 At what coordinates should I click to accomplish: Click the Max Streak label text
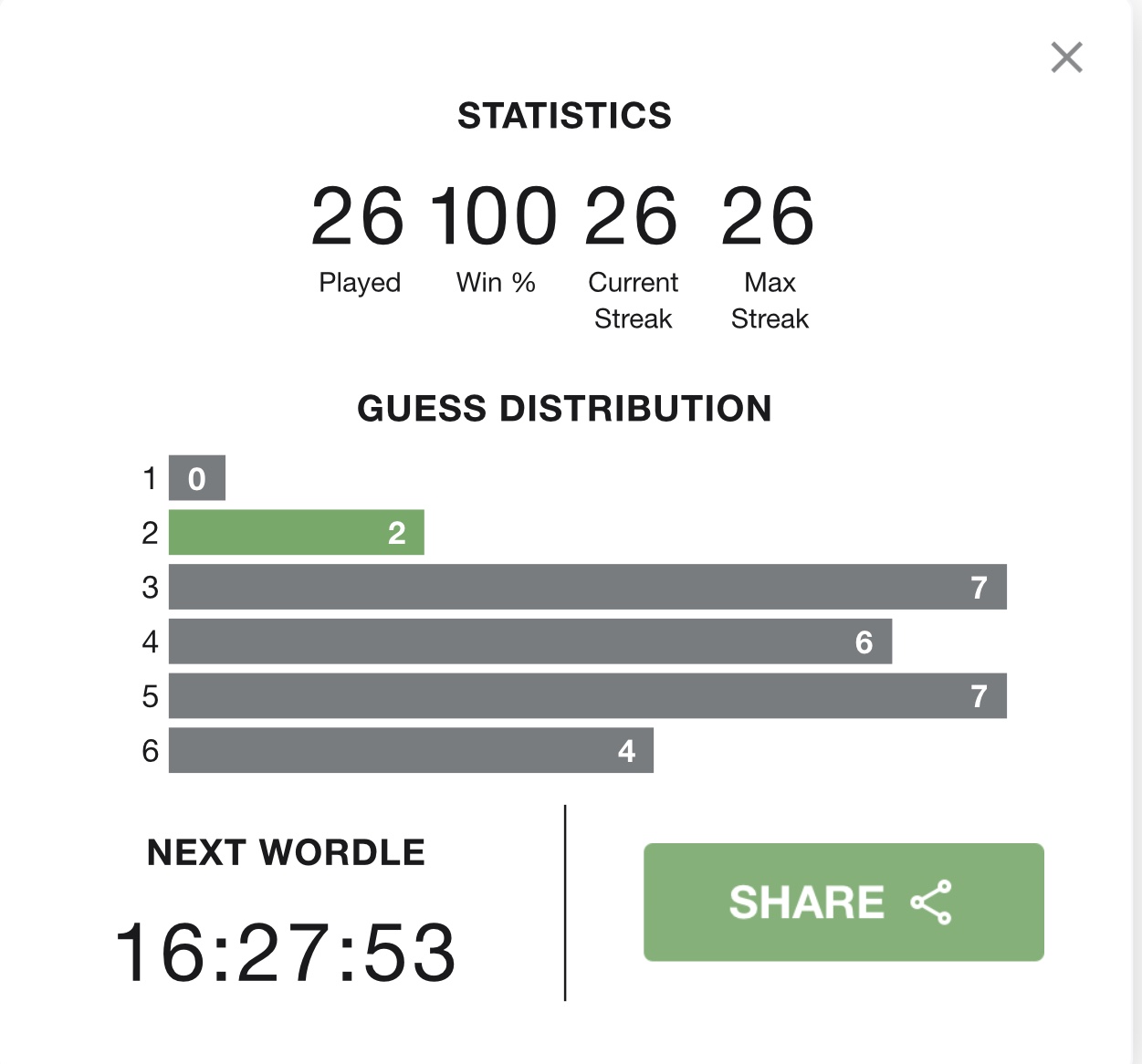(770, 300)
